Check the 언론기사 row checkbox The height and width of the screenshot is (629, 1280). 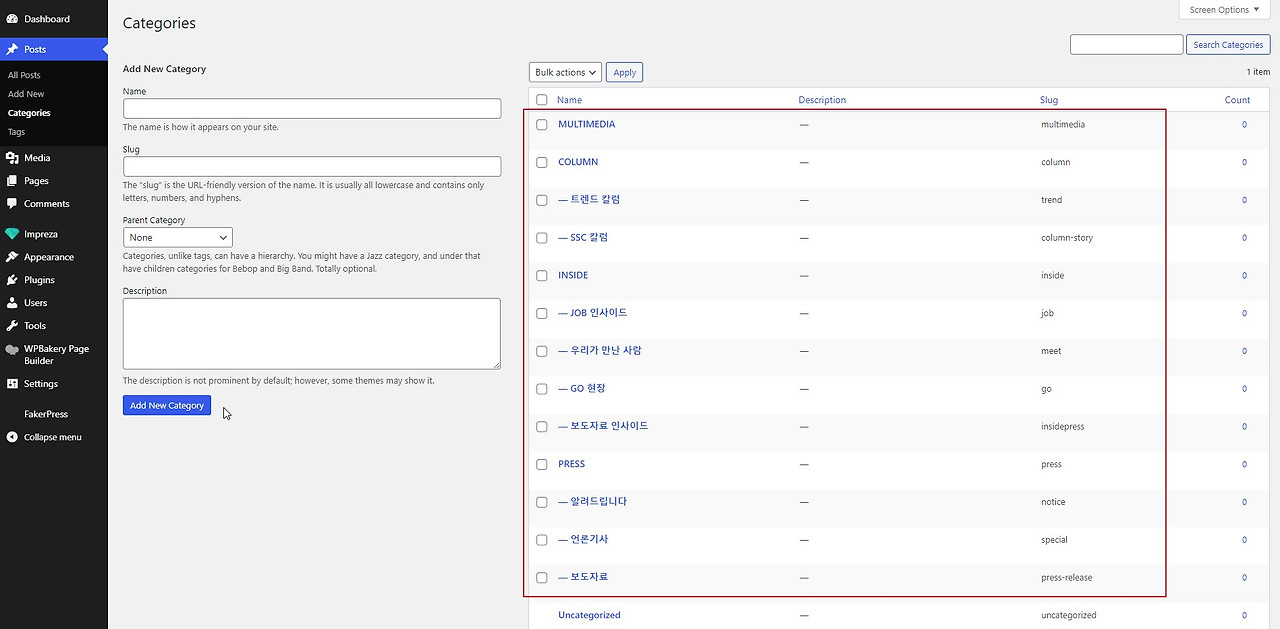click(542, 540)
